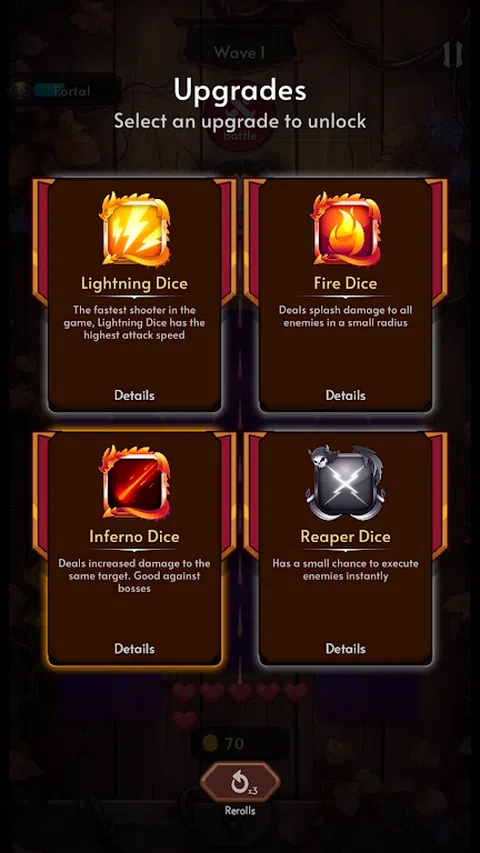The height and width of the screenshot is (853, 480).
Task: Open Details for Fire Dice
Action: point(346,395)
